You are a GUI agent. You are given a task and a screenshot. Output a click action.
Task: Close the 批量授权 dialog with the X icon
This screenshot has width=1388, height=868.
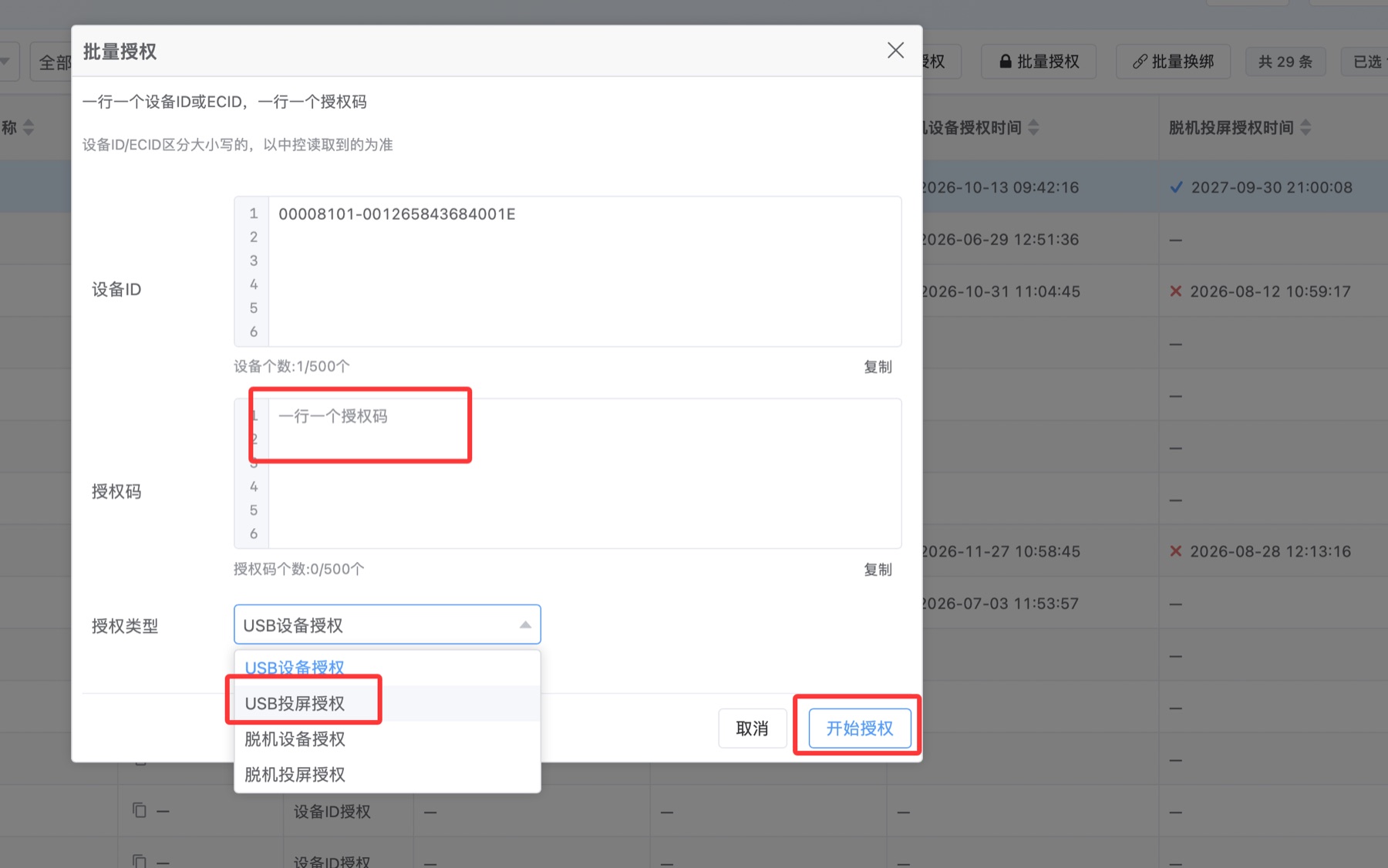(x=895, y=51)
